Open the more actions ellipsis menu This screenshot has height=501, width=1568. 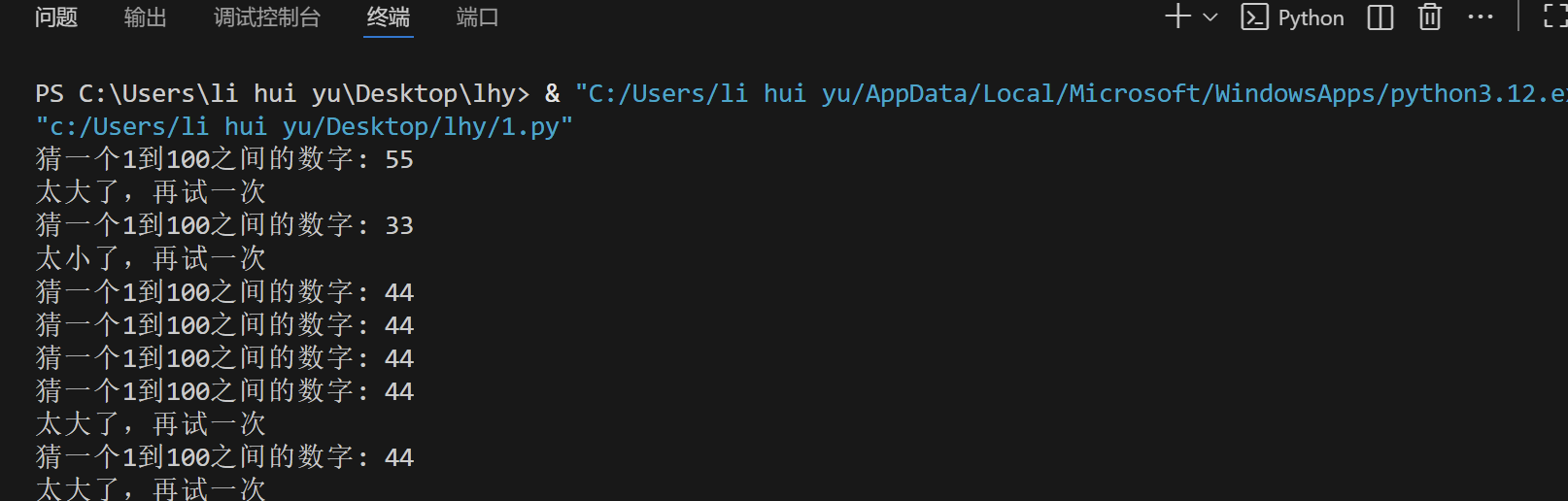tap(1481, 17)
